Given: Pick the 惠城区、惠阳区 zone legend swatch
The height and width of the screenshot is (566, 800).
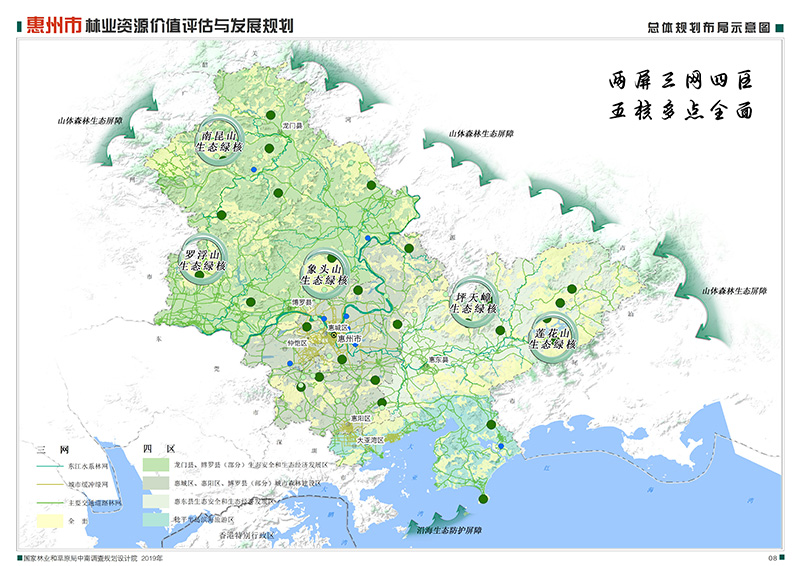Looking at the screenshot, I should coord(157,485).
